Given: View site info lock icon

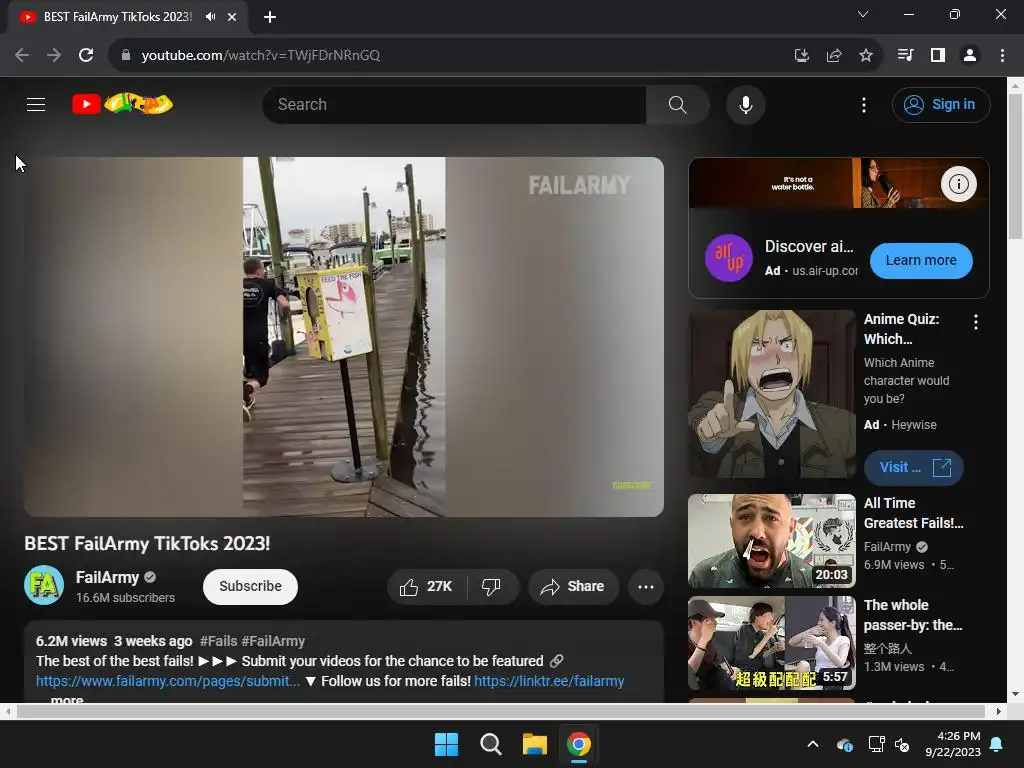Looking at the screenshot, I should (x=126, y=56).
